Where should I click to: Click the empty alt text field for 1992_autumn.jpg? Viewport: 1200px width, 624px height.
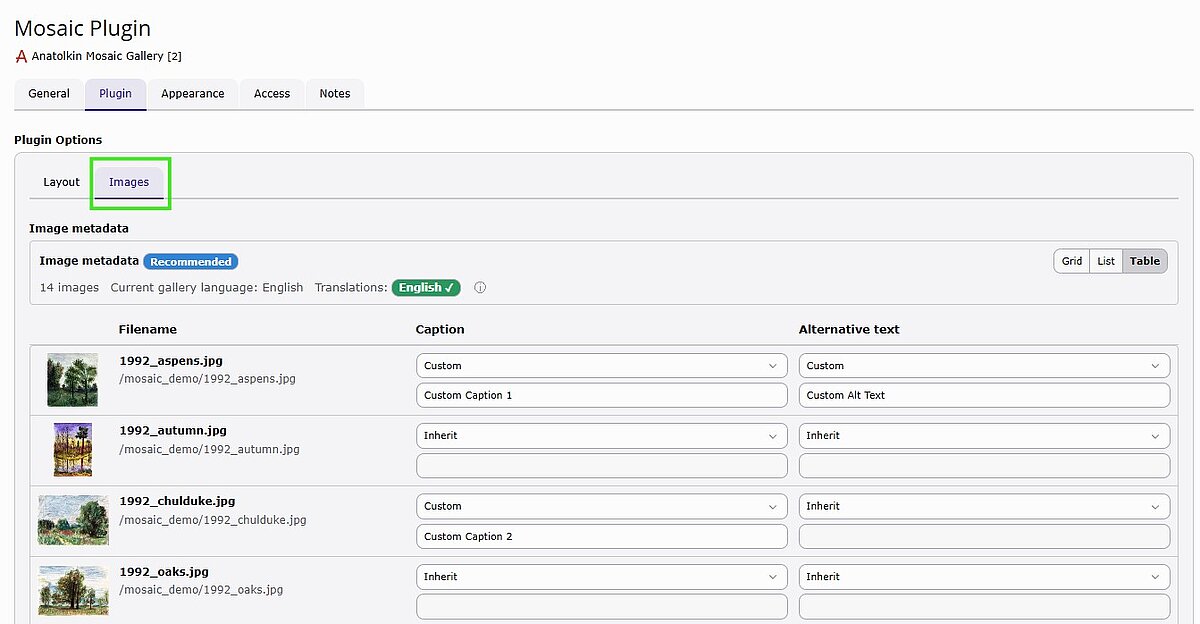pyautogui.click(x=984, y=466)
